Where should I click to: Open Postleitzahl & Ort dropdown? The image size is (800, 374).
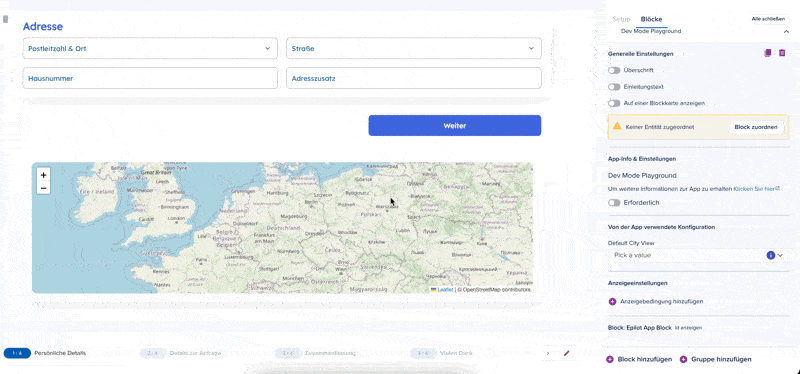click(150, 48)
